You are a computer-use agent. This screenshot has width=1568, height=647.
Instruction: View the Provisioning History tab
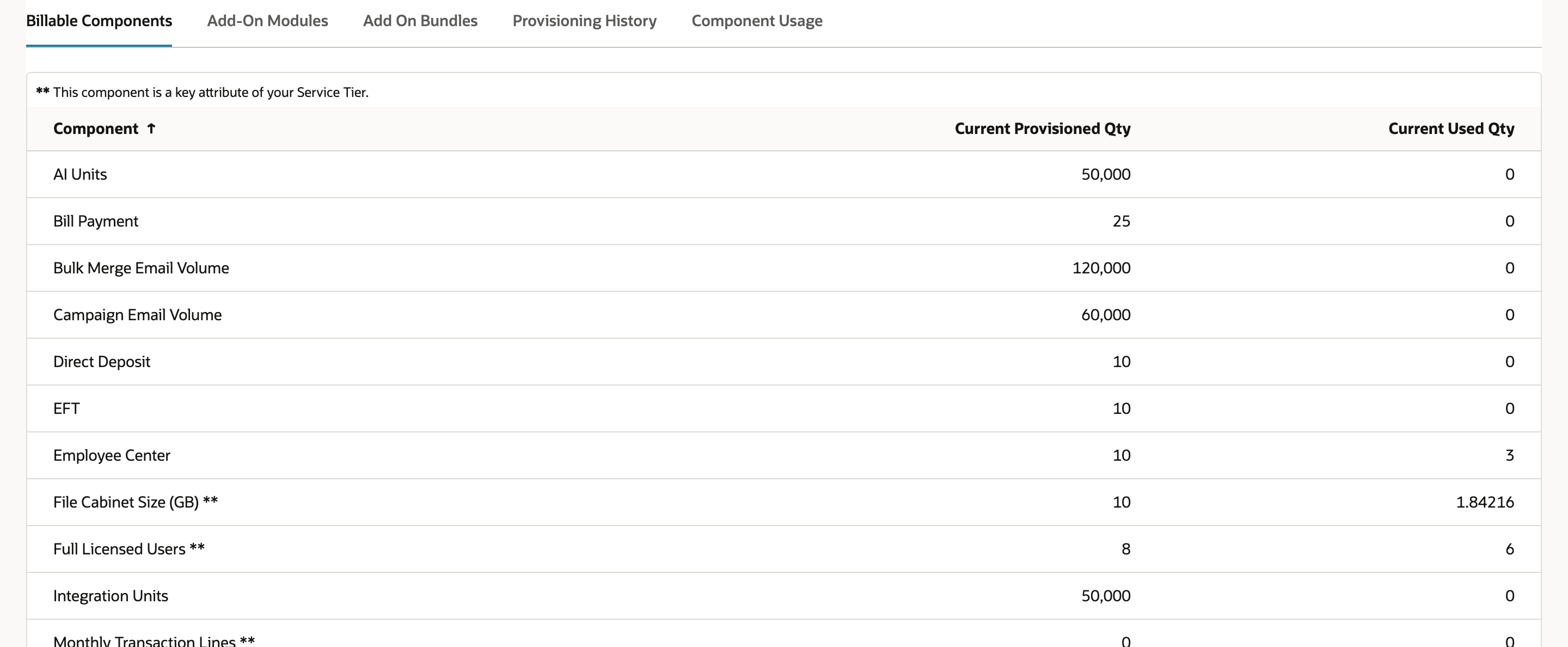(x=584, y=21)
